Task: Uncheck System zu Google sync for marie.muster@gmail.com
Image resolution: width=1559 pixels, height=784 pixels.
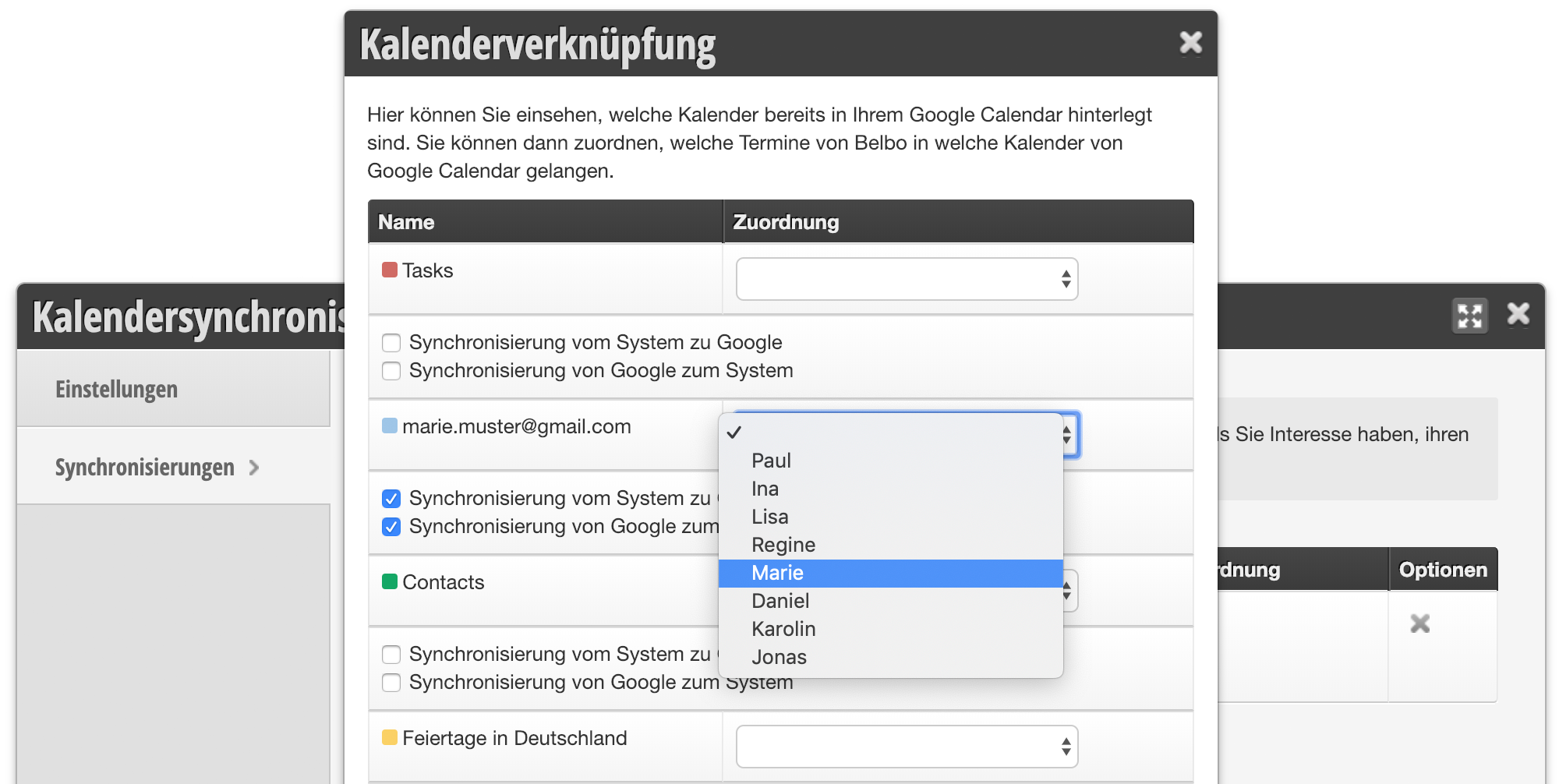Action: coord(391,499)
